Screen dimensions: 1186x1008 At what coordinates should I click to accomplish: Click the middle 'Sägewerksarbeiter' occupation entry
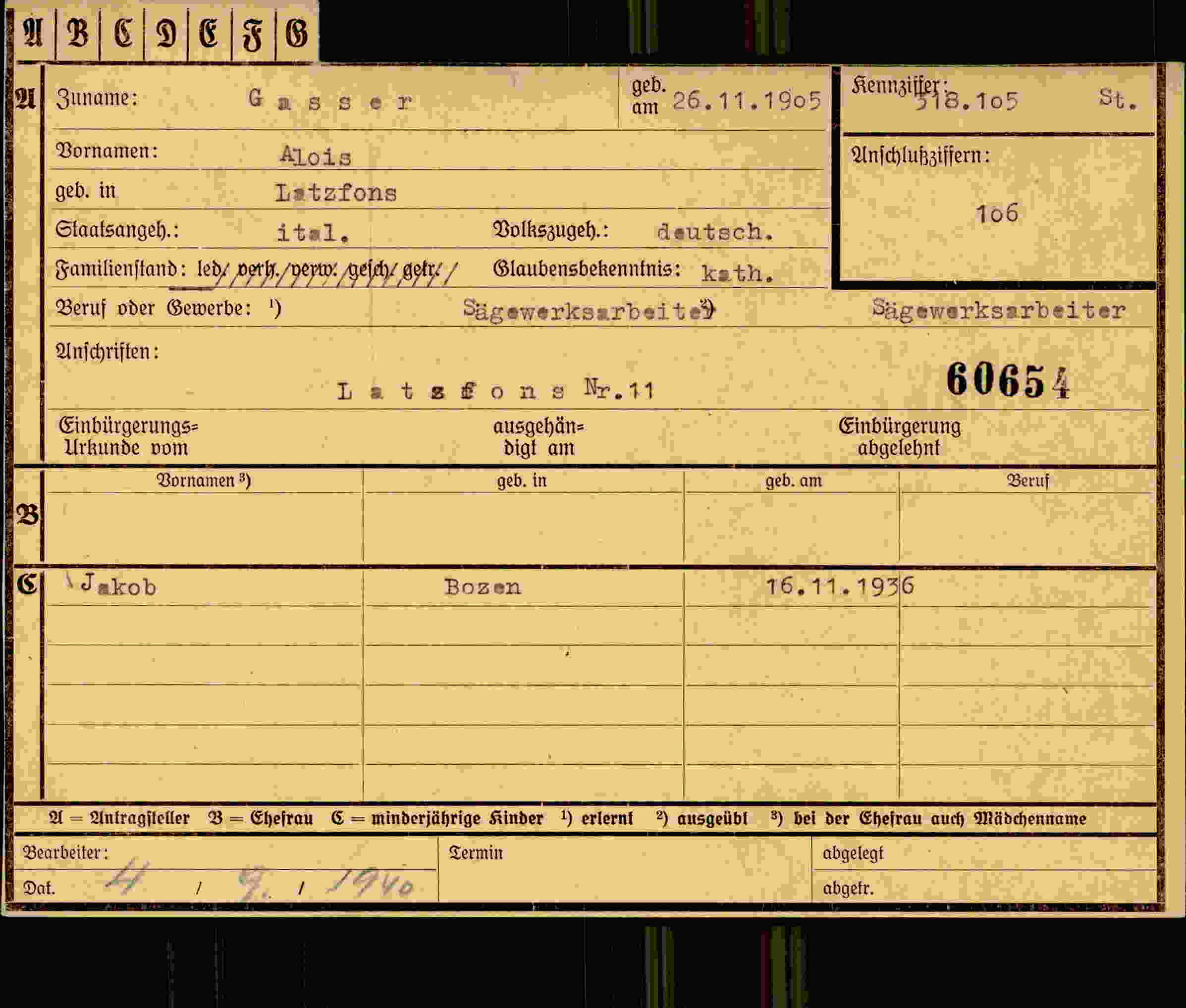click(588, 310)
